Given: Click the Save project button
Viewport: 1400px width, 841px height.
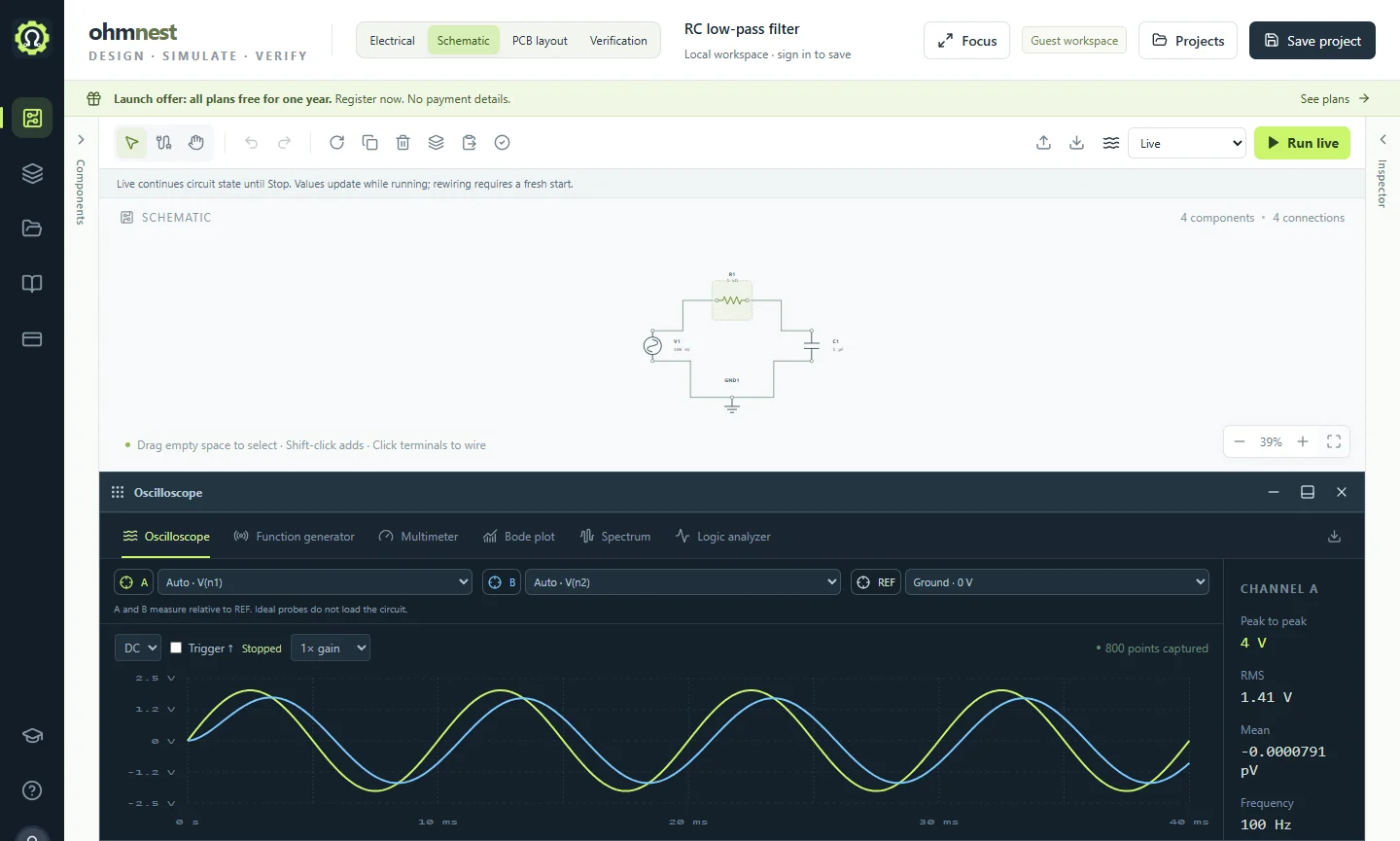Looking at the screenshot, I should (1312, 41).
